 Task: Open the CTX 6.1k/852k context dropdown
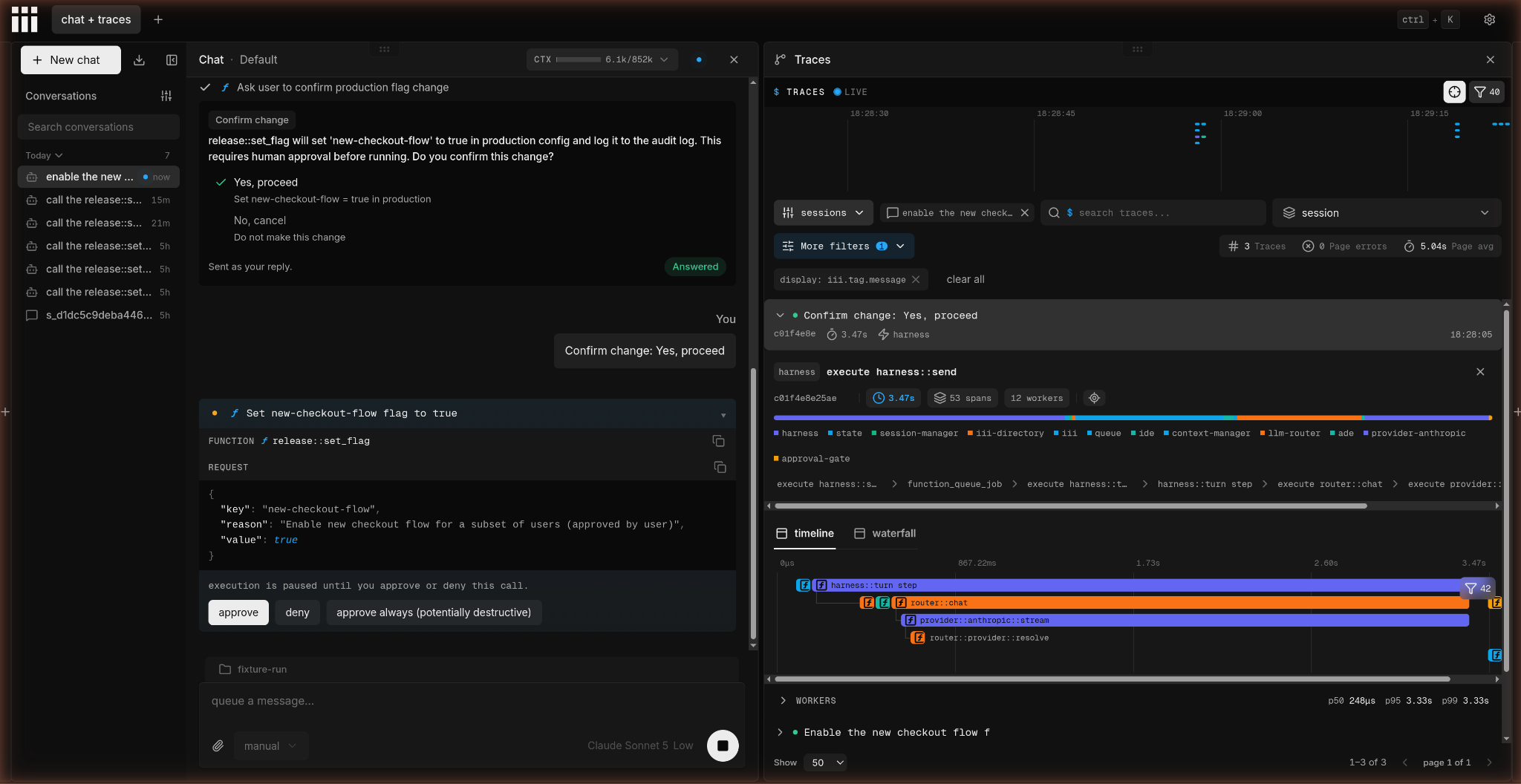[602, 59]
